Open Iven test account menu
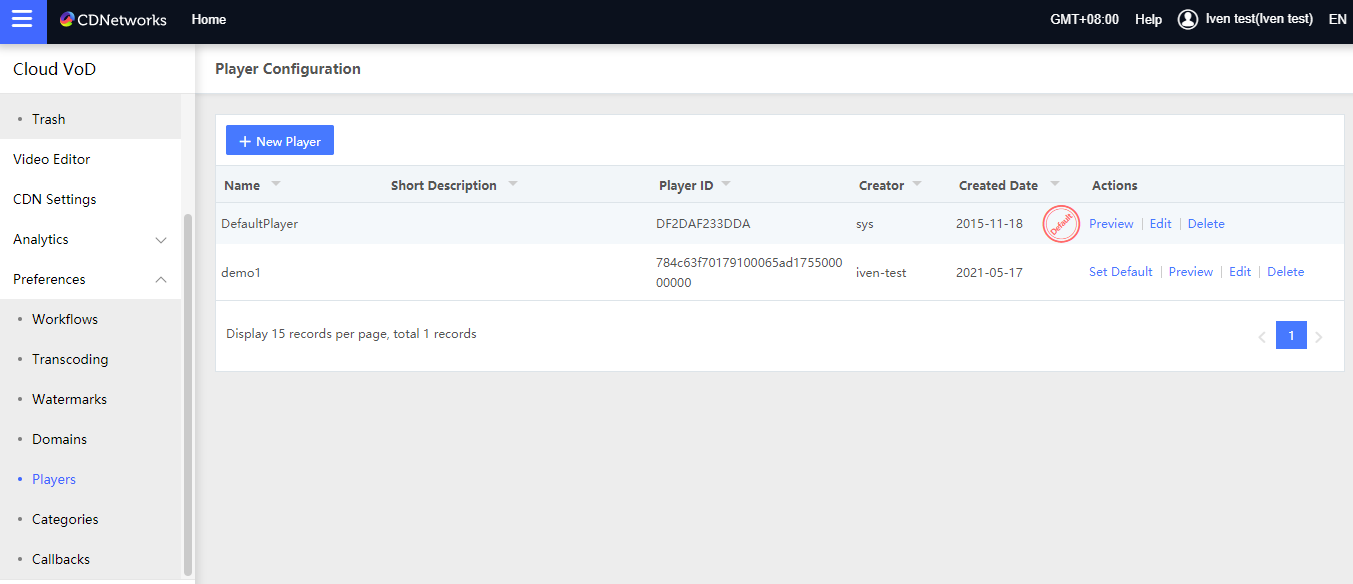The image size is (1353, 584). [1259, 19]
